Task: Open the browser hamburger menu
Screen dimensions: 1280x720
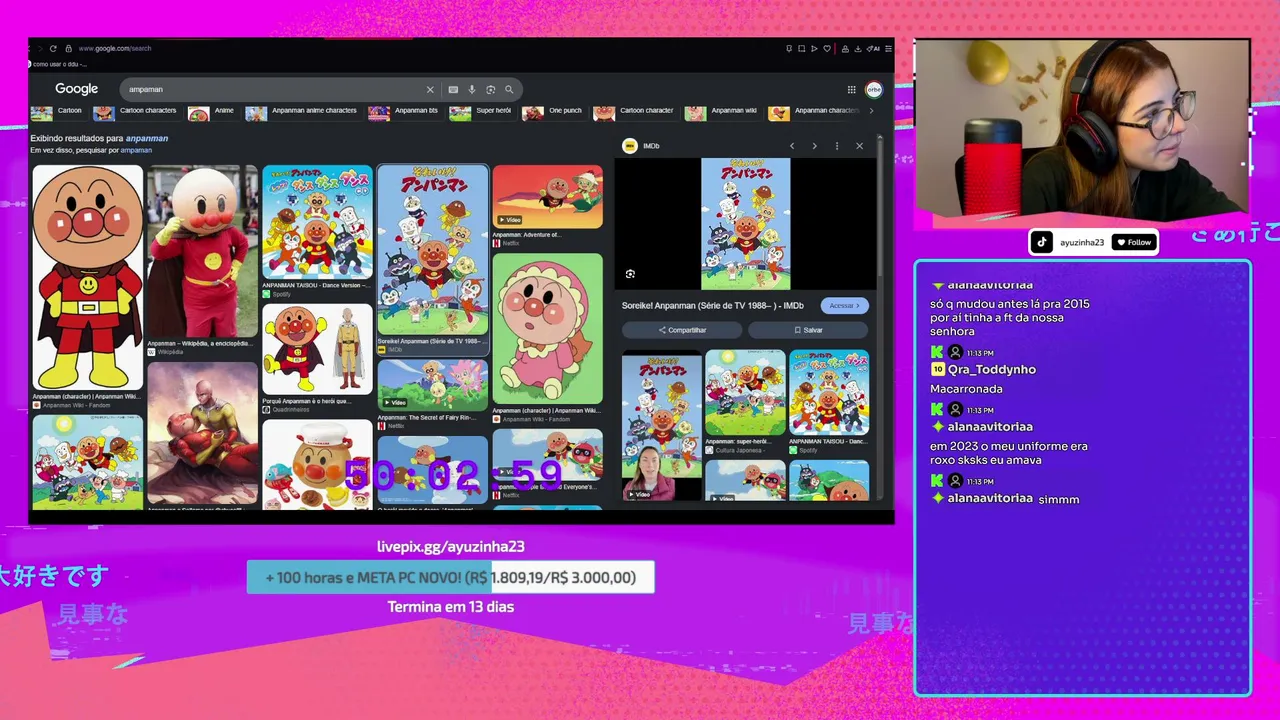Action: (x=888, y=48)
